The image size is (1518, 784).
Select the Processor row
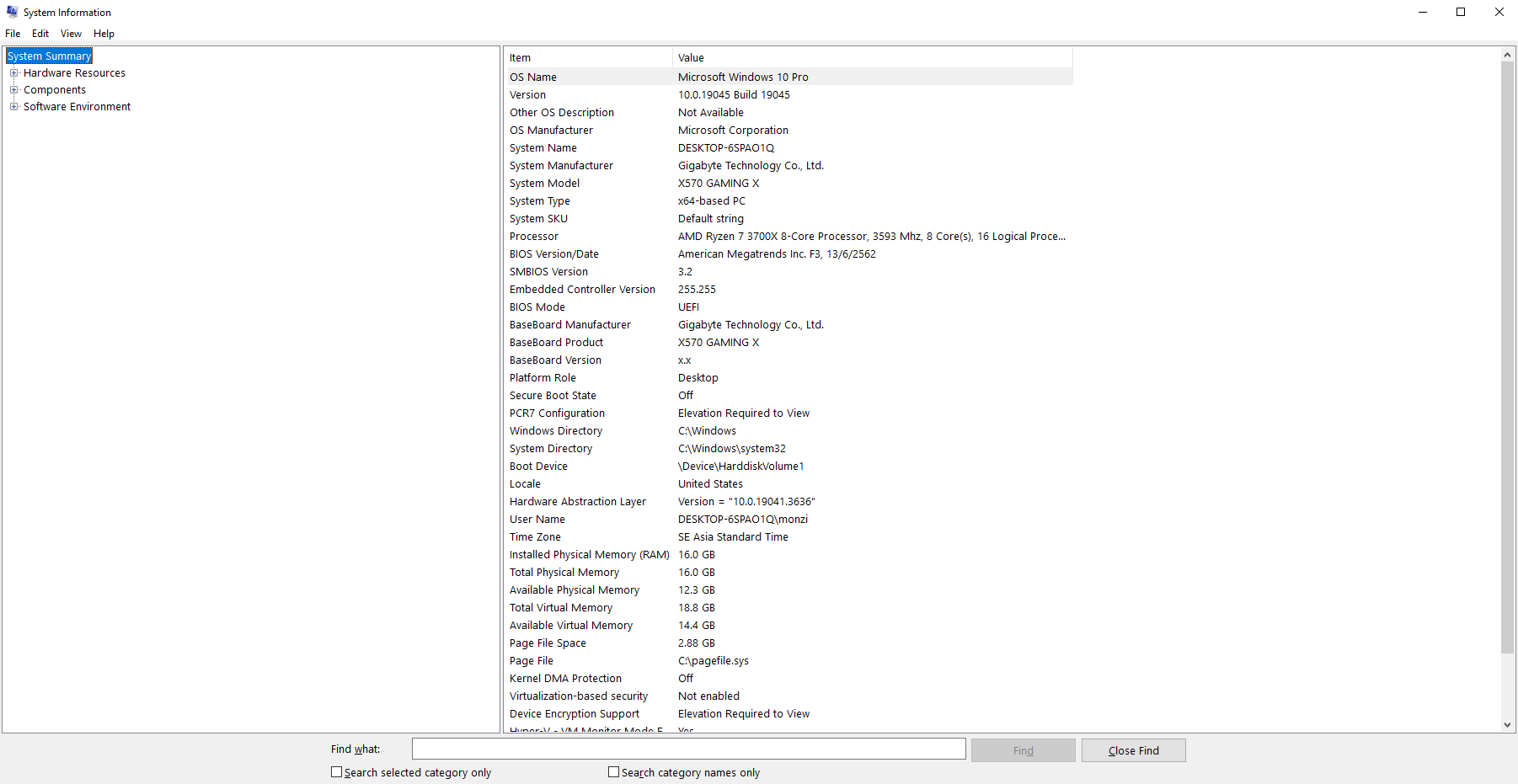coord(788,237)
